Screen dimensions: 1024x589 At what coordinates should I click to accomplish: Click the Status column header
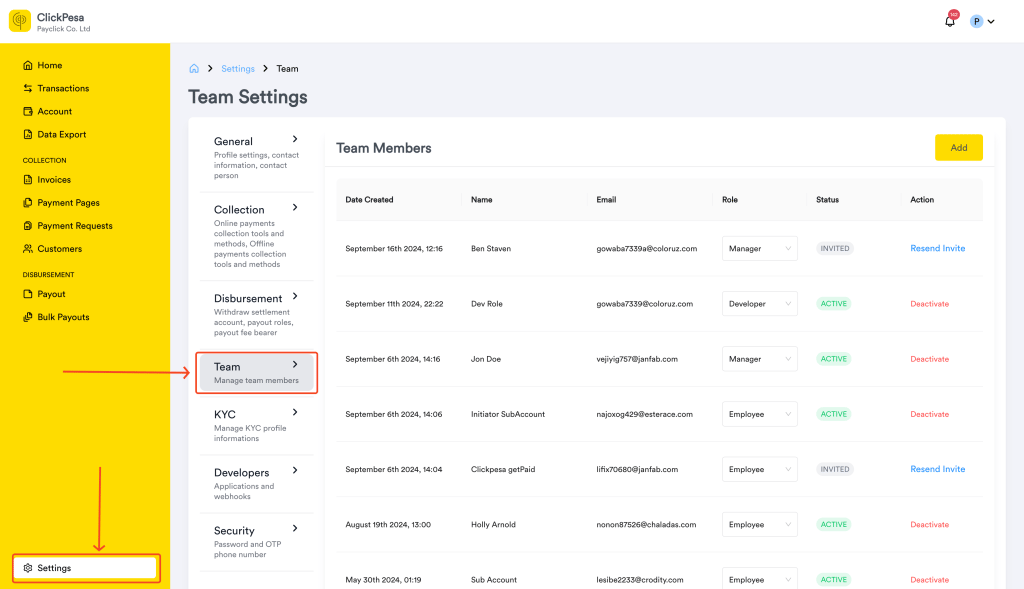click(x=827, y=200)
